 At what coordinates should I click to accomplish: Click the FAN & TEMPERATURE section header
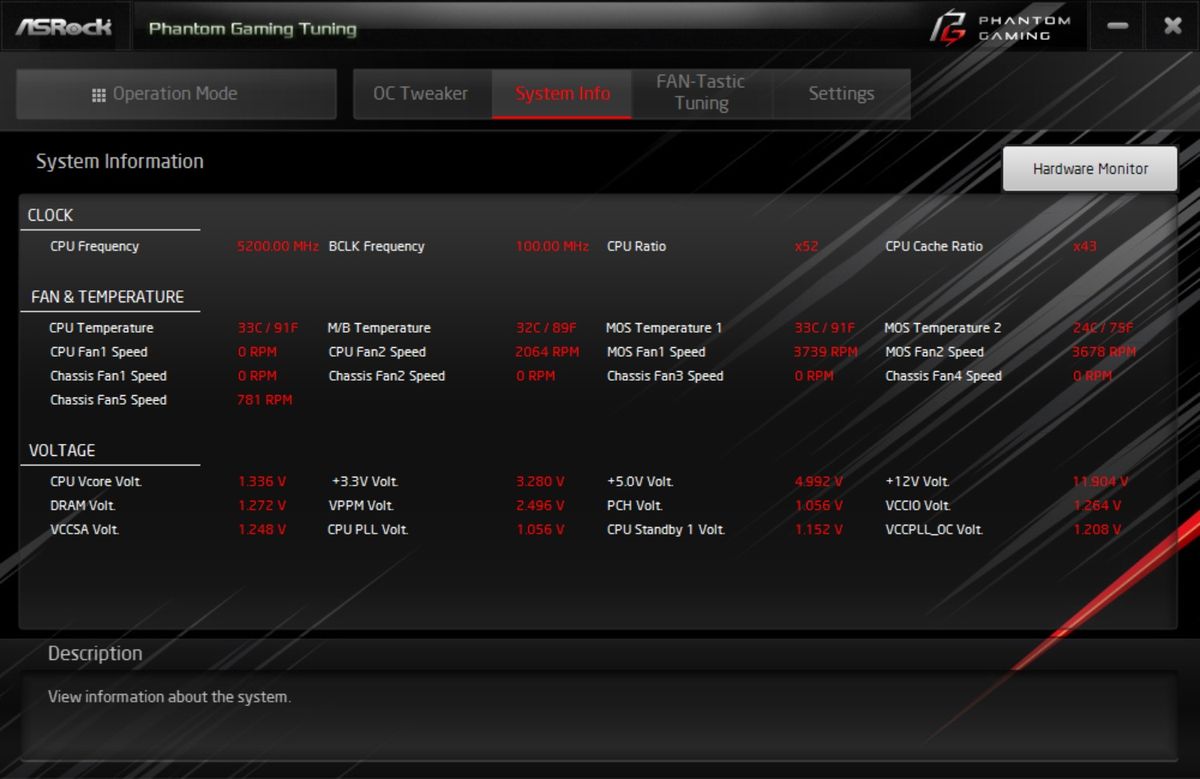(x=107, y=297)
